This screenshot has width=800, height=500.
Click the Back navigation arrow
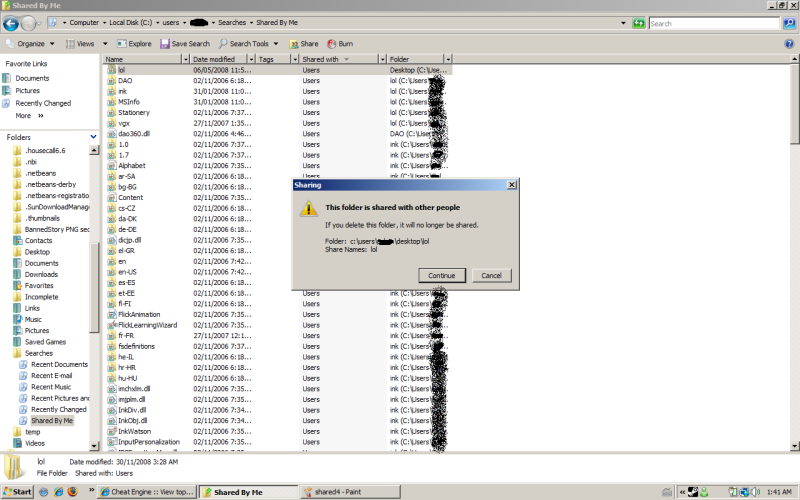11,22
